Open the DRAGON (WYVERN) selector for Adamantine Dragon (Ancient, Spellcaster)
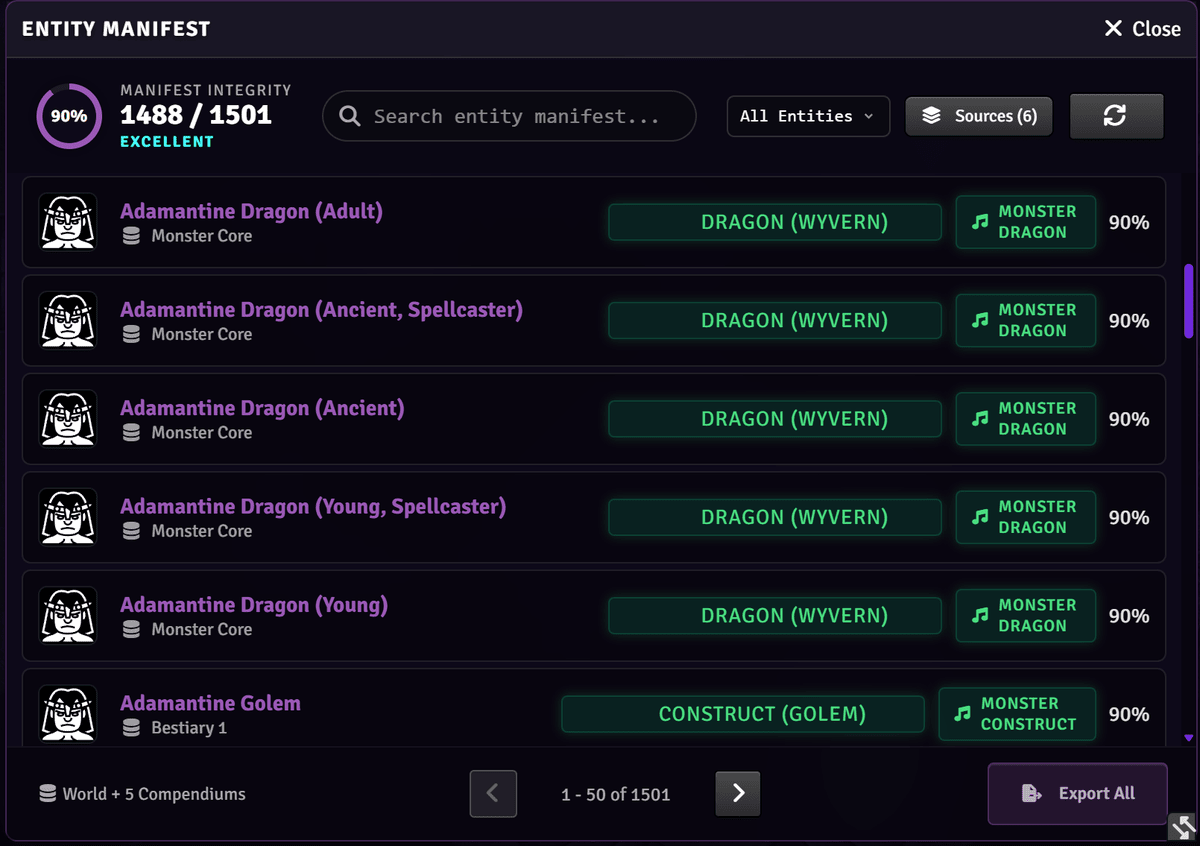1200x846 pixels. [775, 320]
